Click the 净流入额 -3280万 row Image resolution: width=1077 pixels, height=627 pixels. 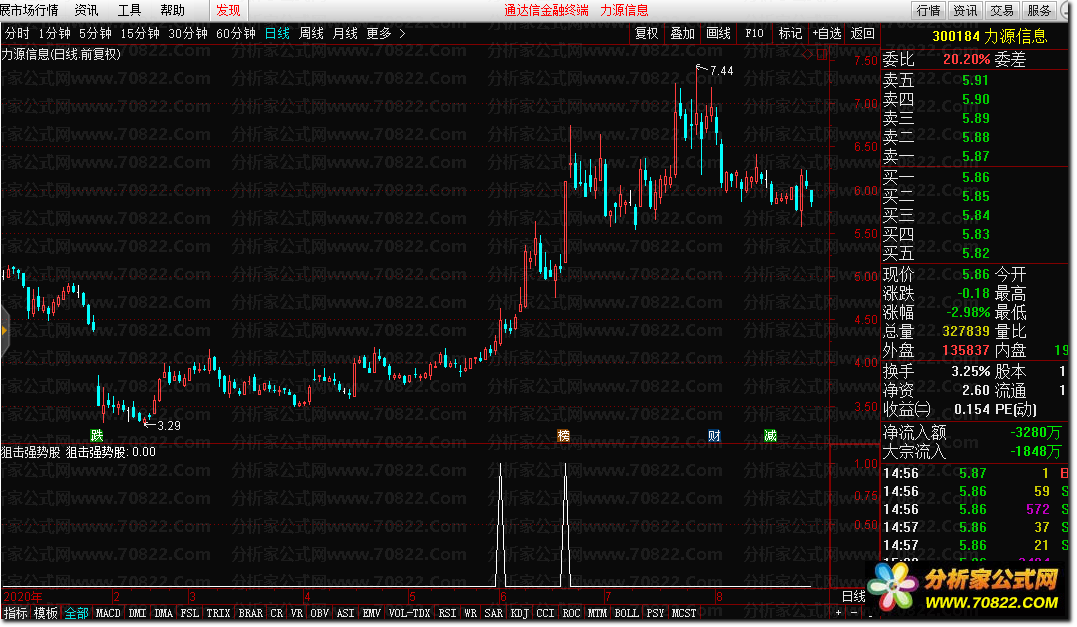tap(975, 432)
